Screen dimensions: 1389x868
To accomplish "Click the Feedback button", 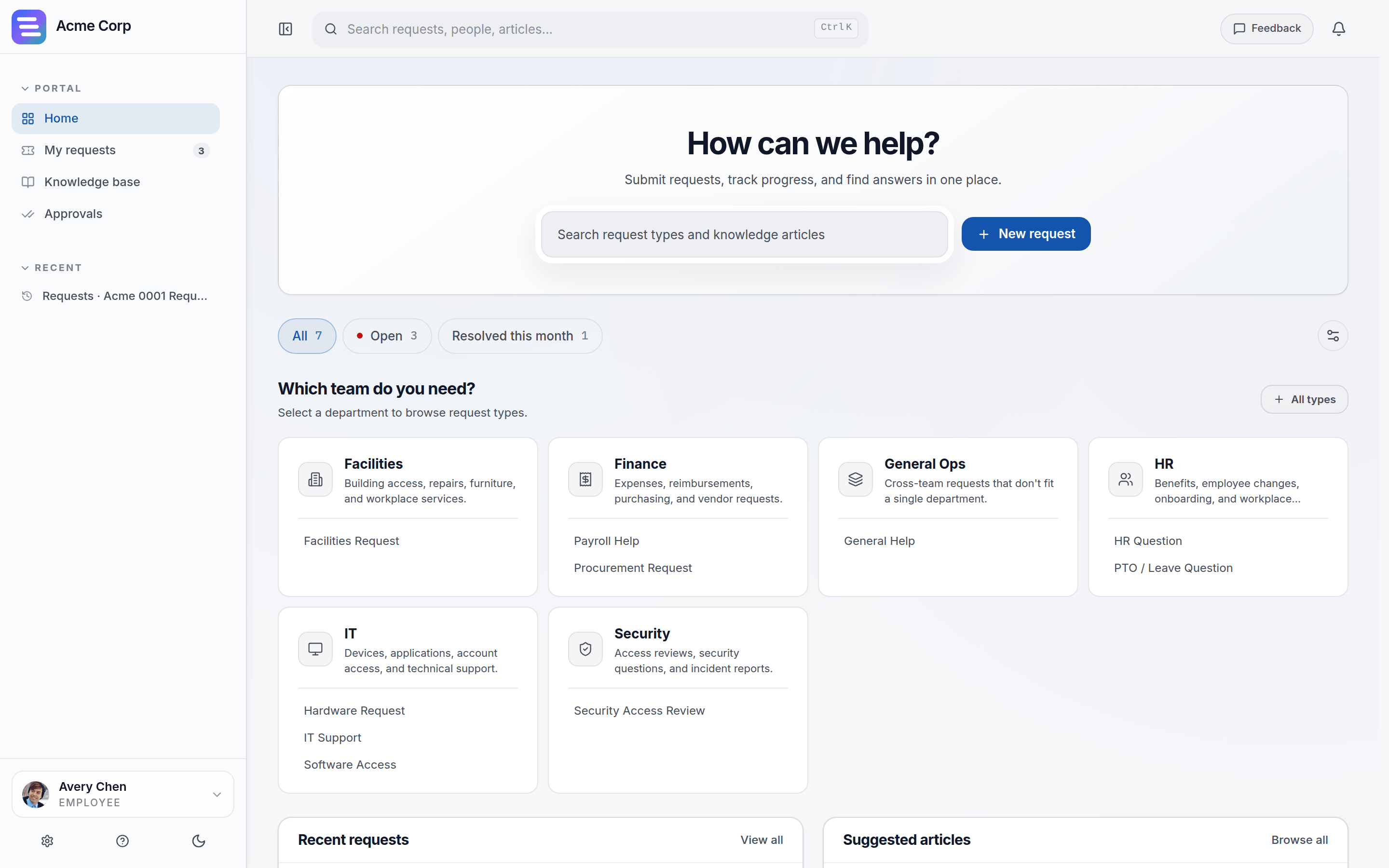I will pos(1267,29).
